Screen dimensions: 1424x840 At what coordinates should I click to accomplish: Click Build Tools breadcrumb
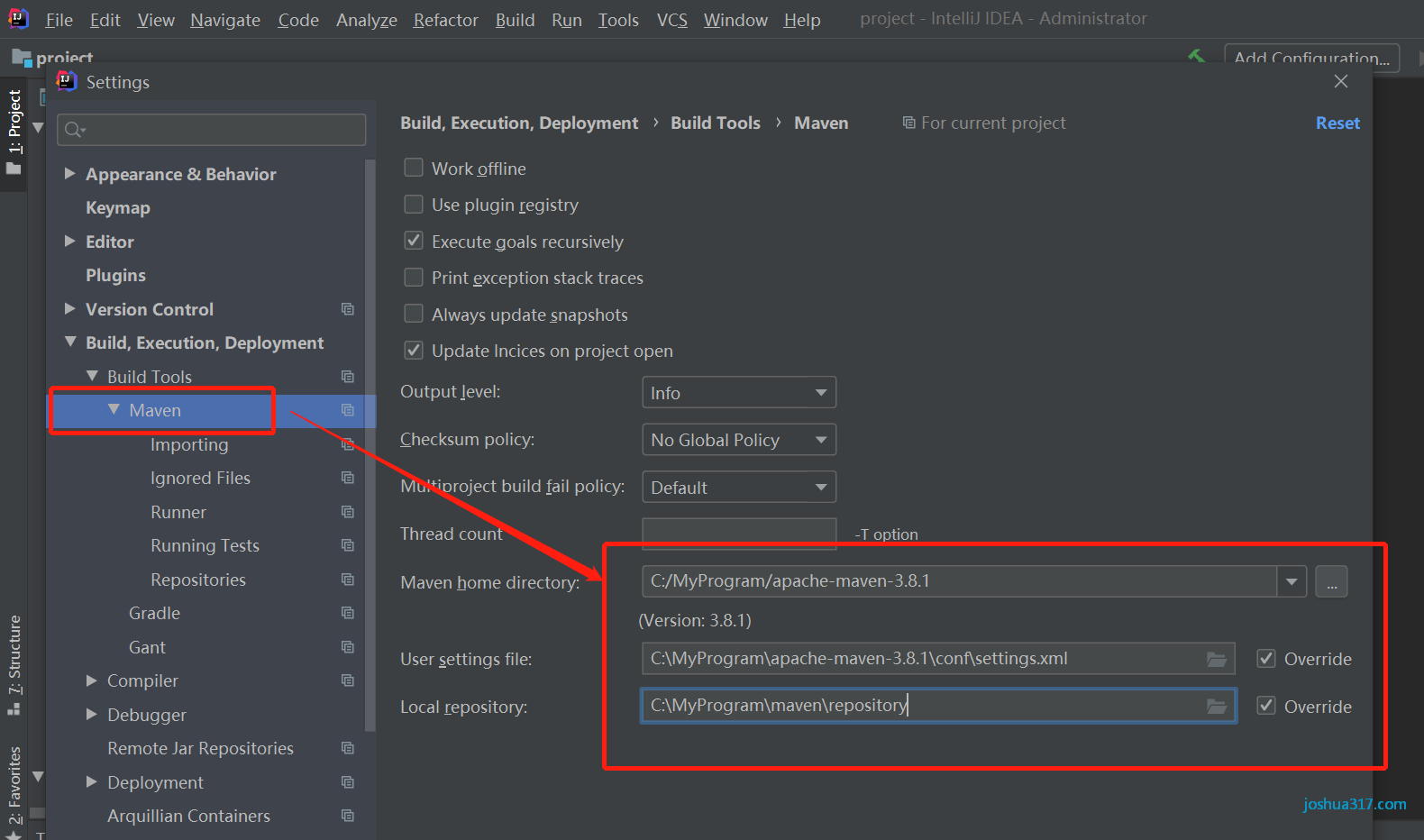pos(716,123)
